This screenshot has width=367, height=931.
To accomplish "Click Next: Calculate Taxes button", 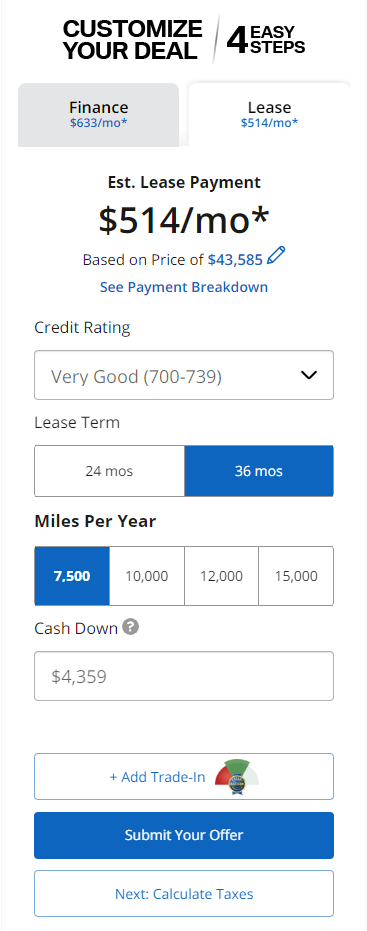I will click(x=184, y=894).
